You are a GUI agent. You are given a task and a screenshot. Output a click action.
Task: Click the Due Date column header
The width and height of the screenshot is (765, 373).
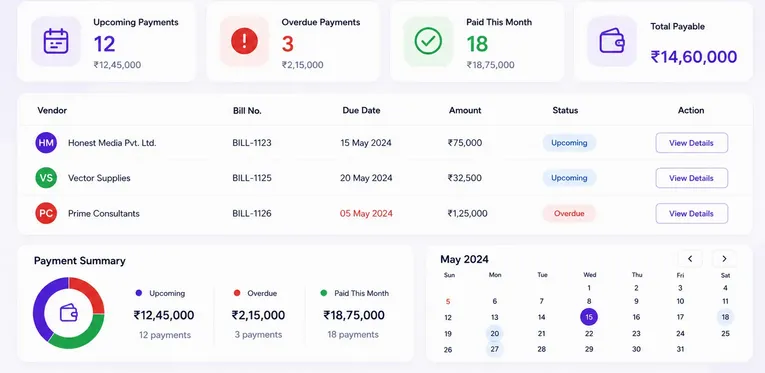pyautogui.click(x=361, y=110)
